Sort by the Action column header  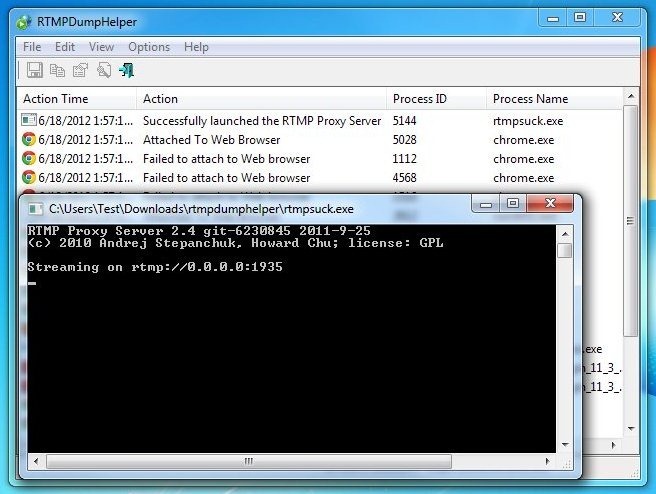click(261, 99)
